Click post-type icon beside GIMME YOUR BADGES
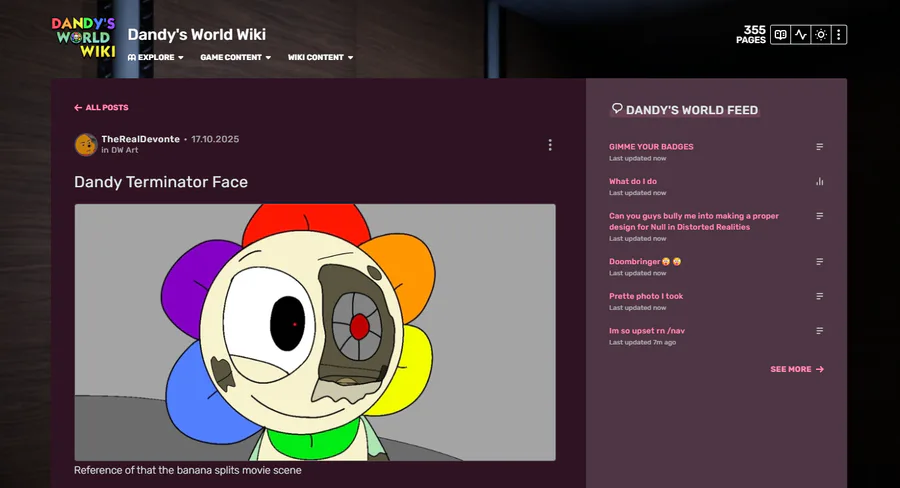Viewport: 900px width, 488px height. (x=820, y=147)
